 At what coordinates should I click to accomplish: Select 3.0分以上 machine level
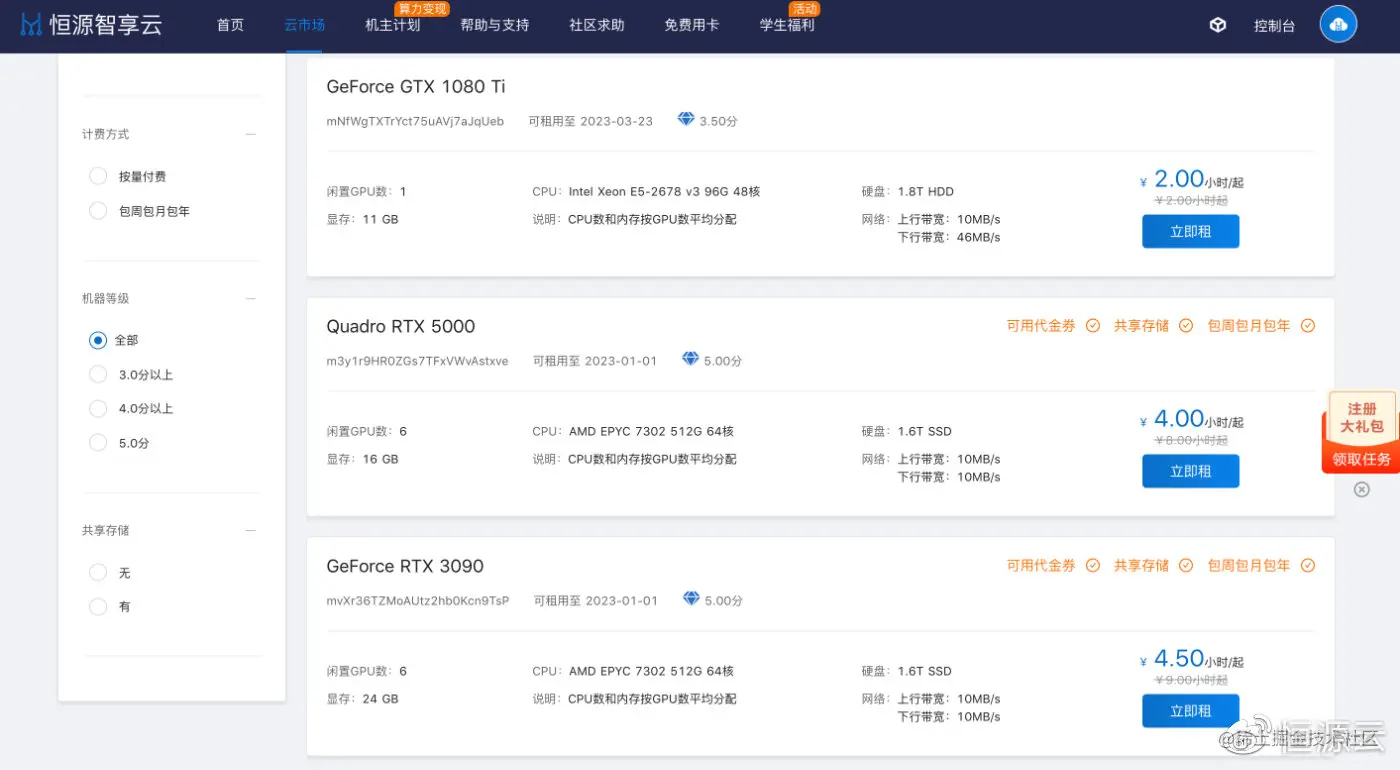click(98, 375)
